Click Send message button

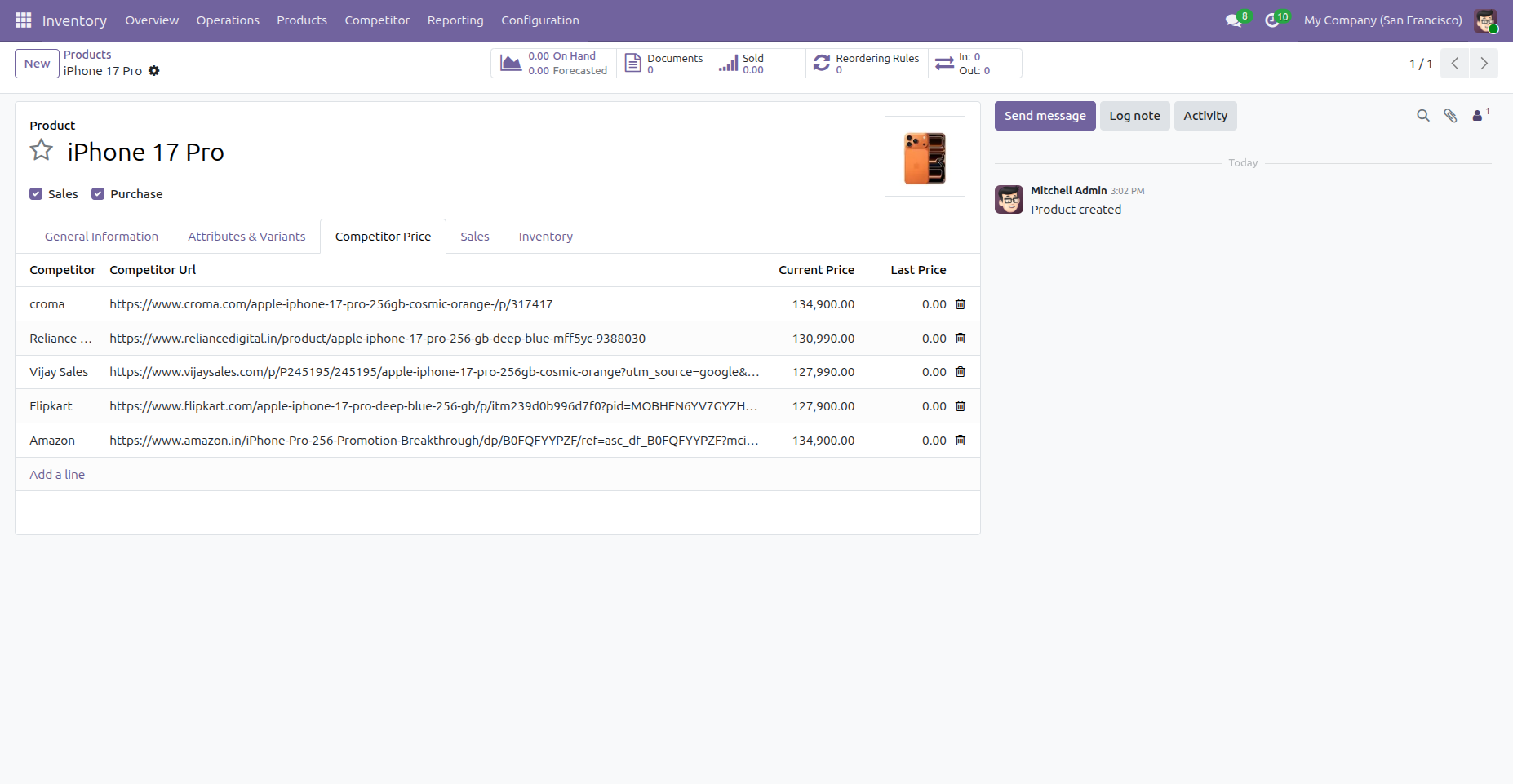(1045, 116)
